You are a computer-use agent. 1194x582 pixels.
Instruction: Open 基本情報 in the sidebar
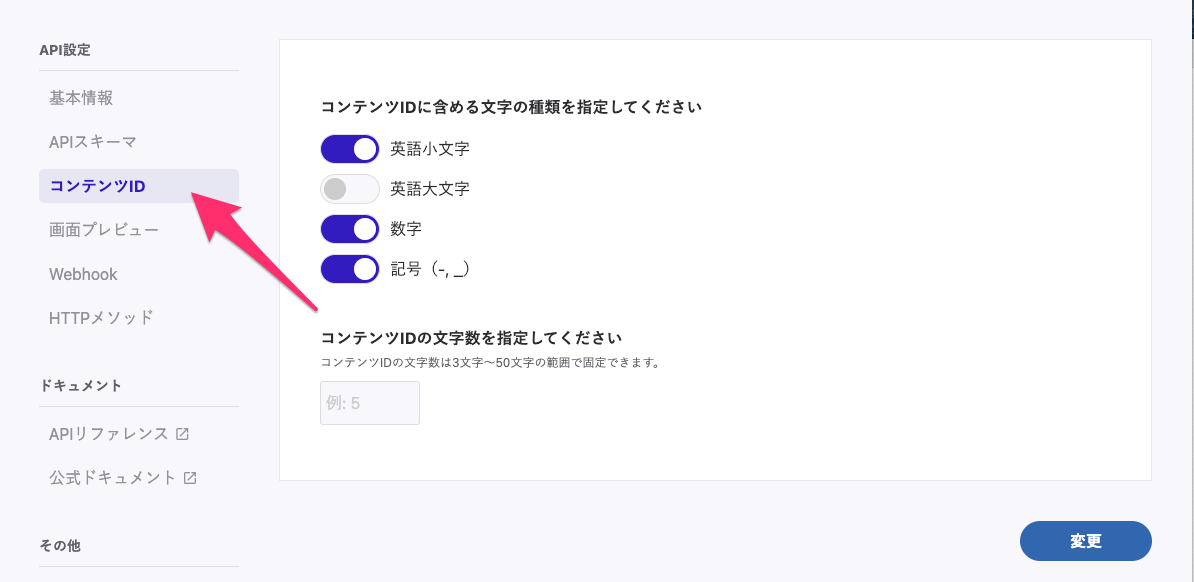(81, 98)
